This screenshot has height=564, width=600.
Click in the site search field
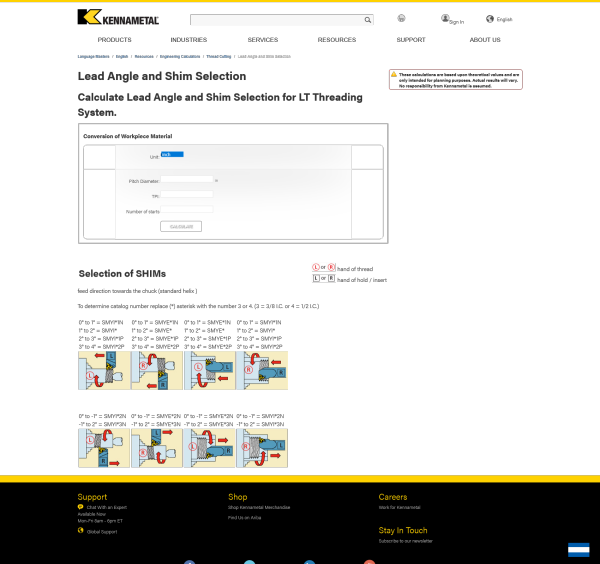point(277,20)
